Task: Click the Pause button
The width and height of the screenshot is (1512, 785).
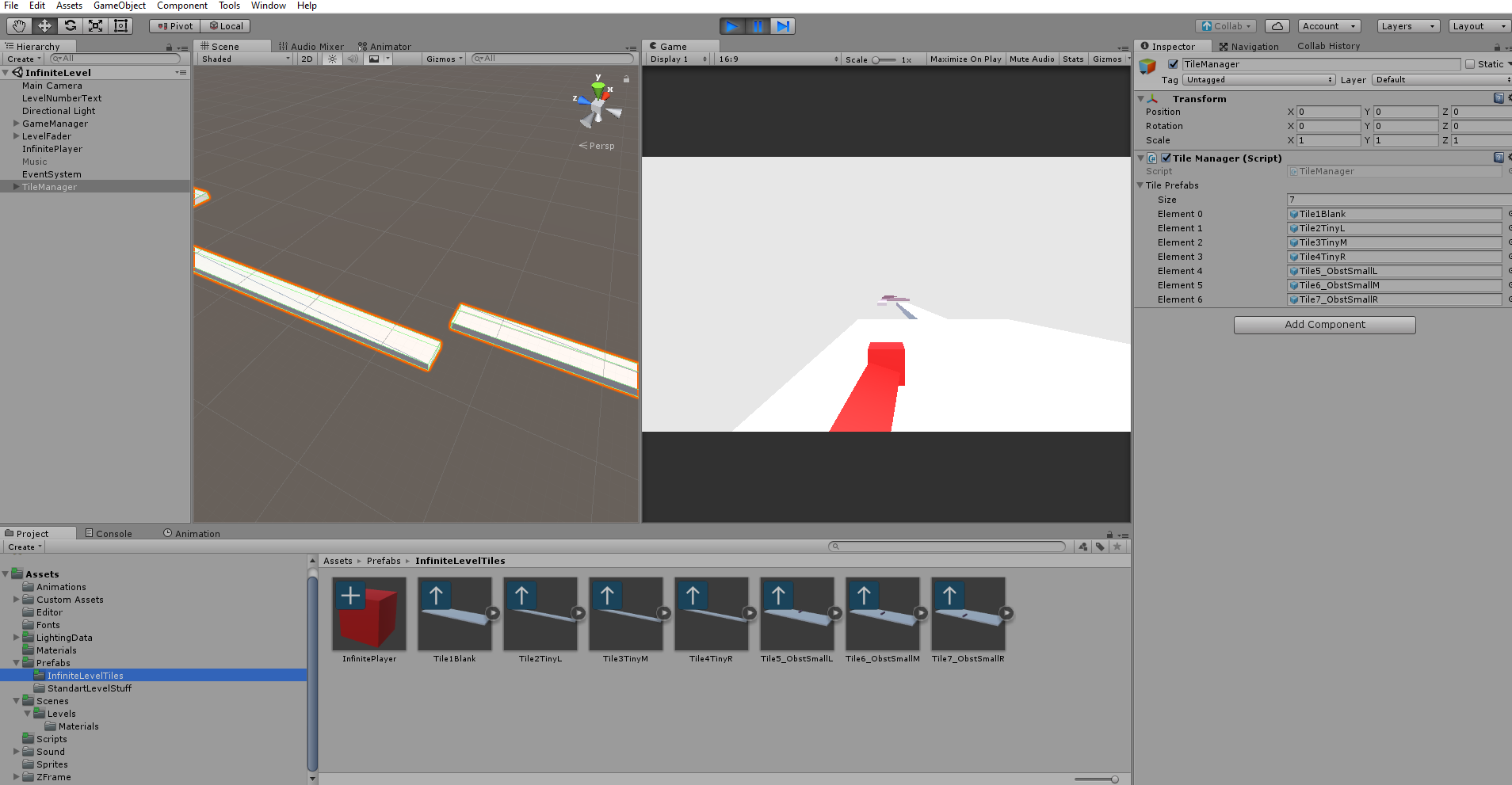Action: (x=758, y=26)
